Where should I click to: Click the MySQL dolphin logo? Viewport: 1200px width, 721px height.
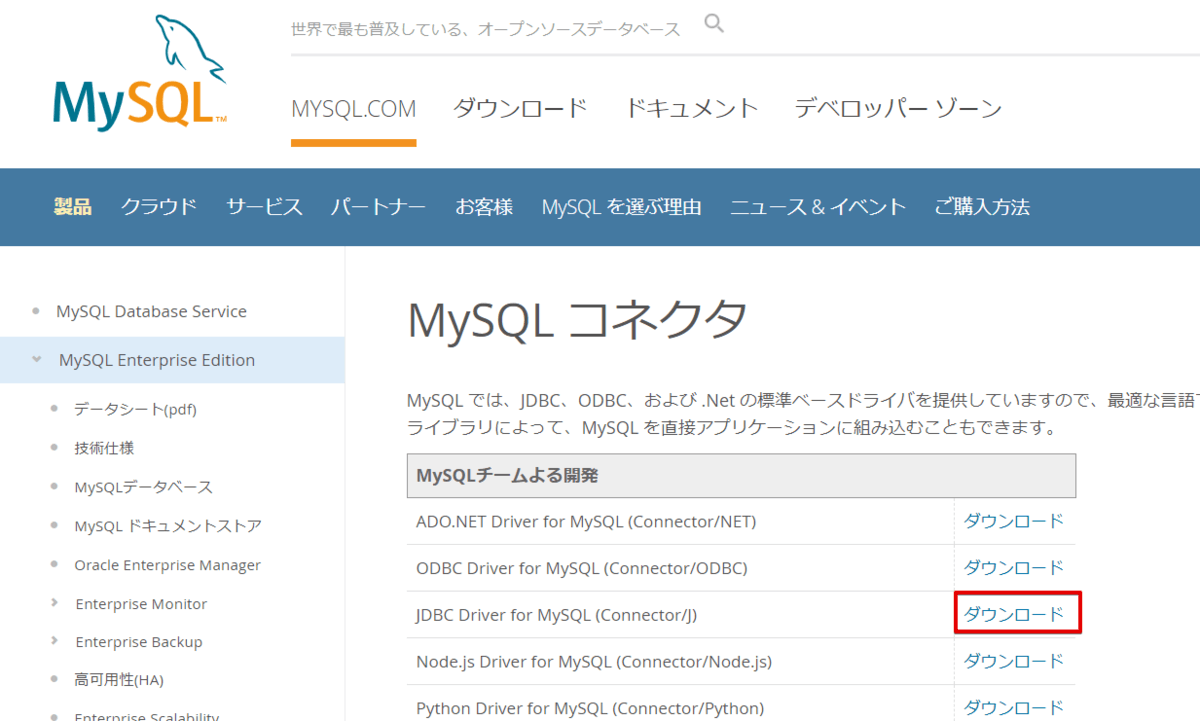point(140,72)
